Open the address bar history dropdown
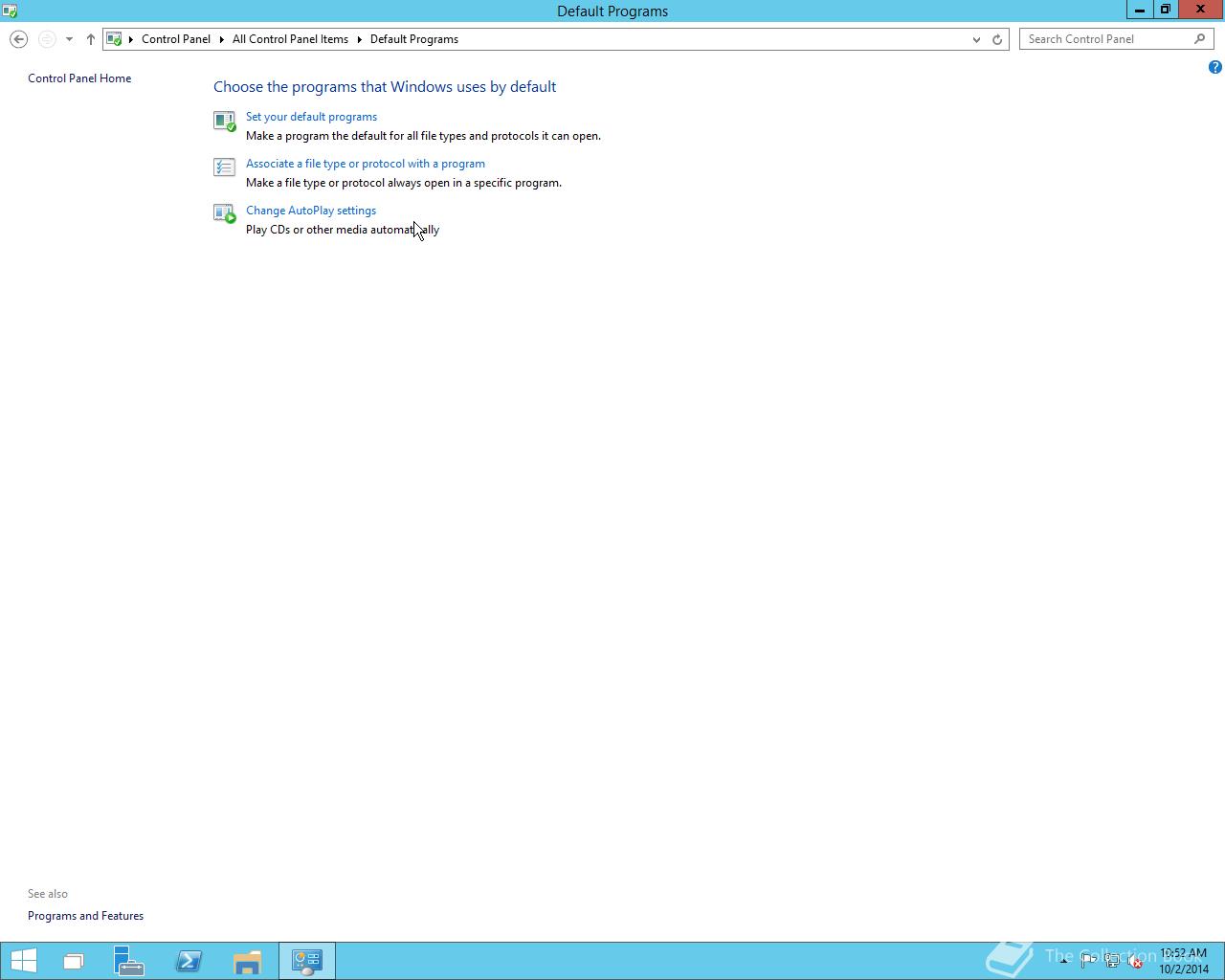This screenshot has width=1225, height=980. (x=976, y=39)
